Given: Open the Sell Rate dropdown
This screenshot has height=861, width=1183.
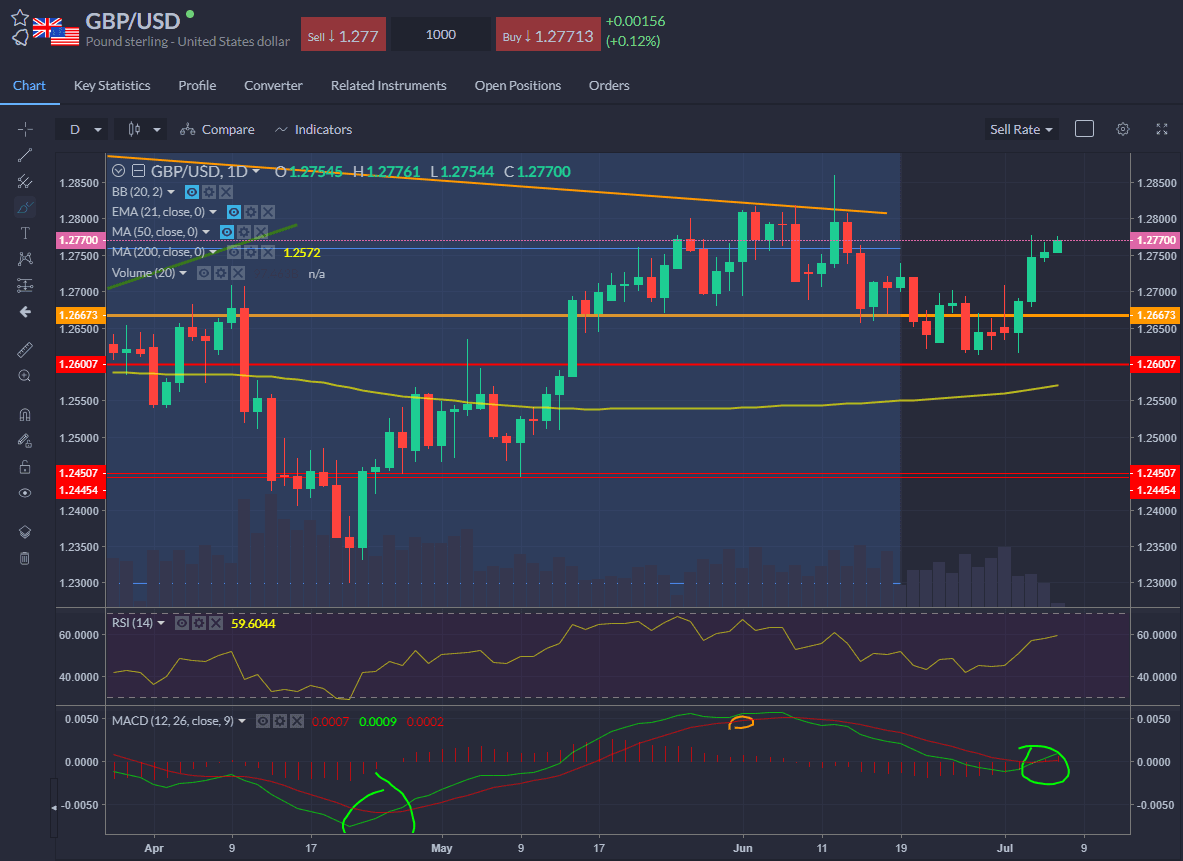Looking at the screenshot, I should point(1021,129).
